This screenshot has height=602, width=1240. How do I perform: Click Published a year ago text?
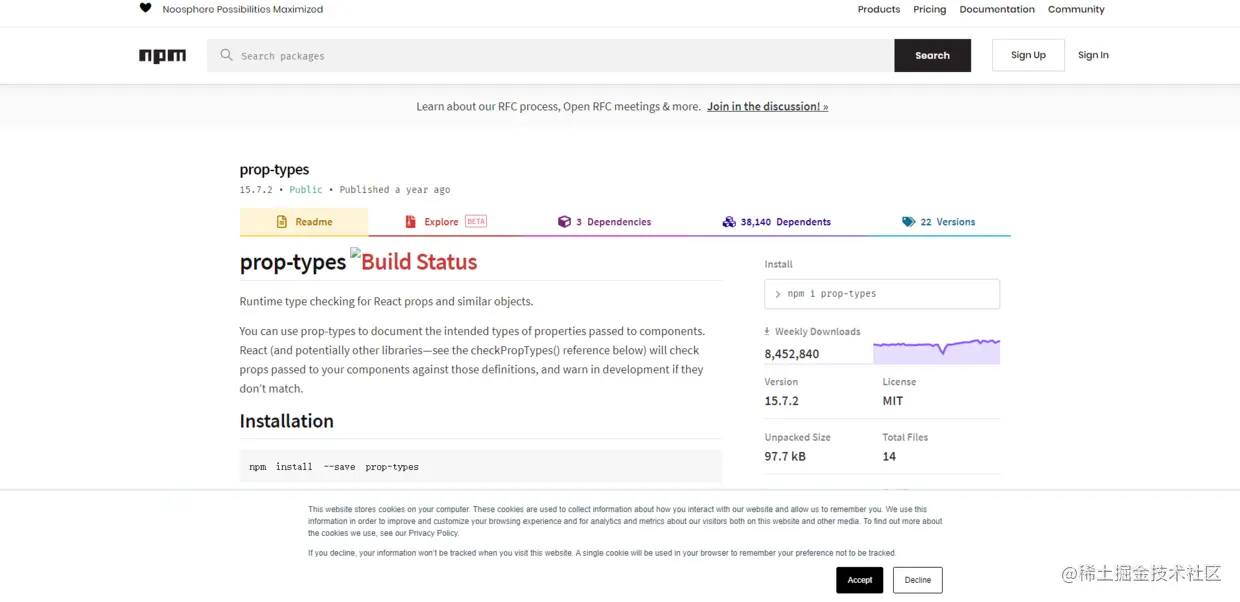pyautogui.click(x=395, y=190)
